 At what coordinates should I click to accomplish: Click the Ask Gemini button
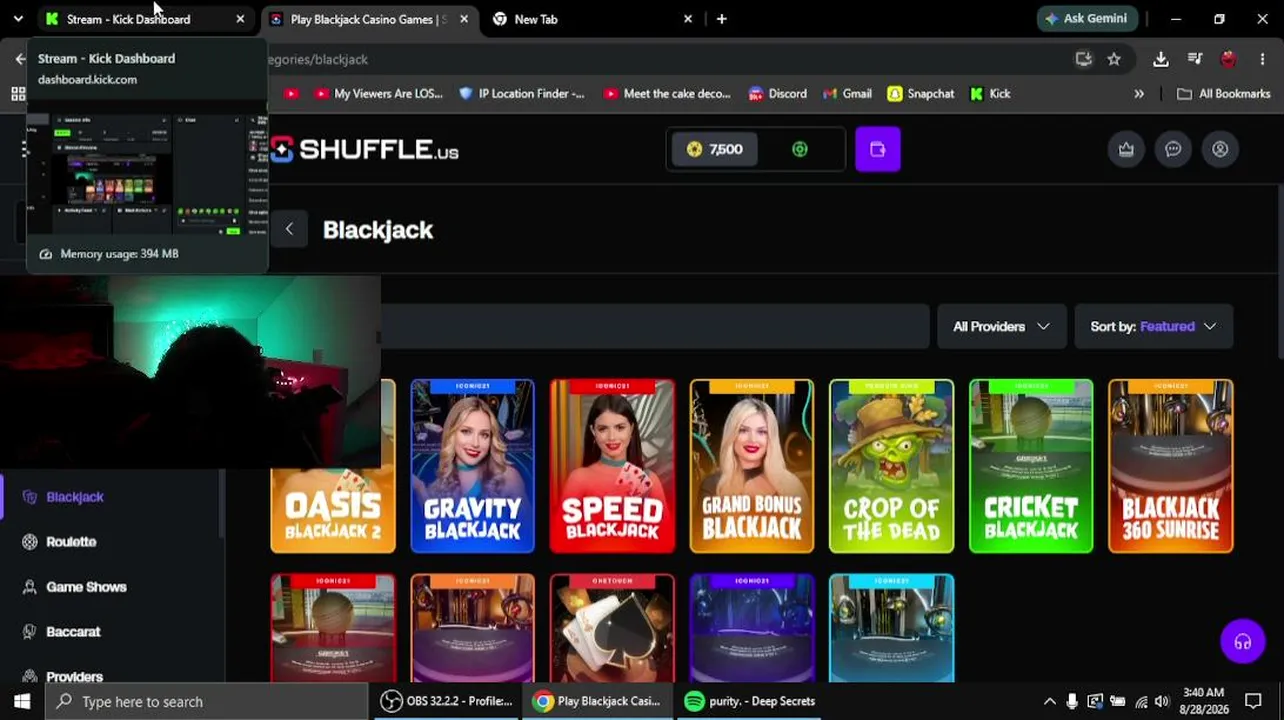click(1086, 19)
